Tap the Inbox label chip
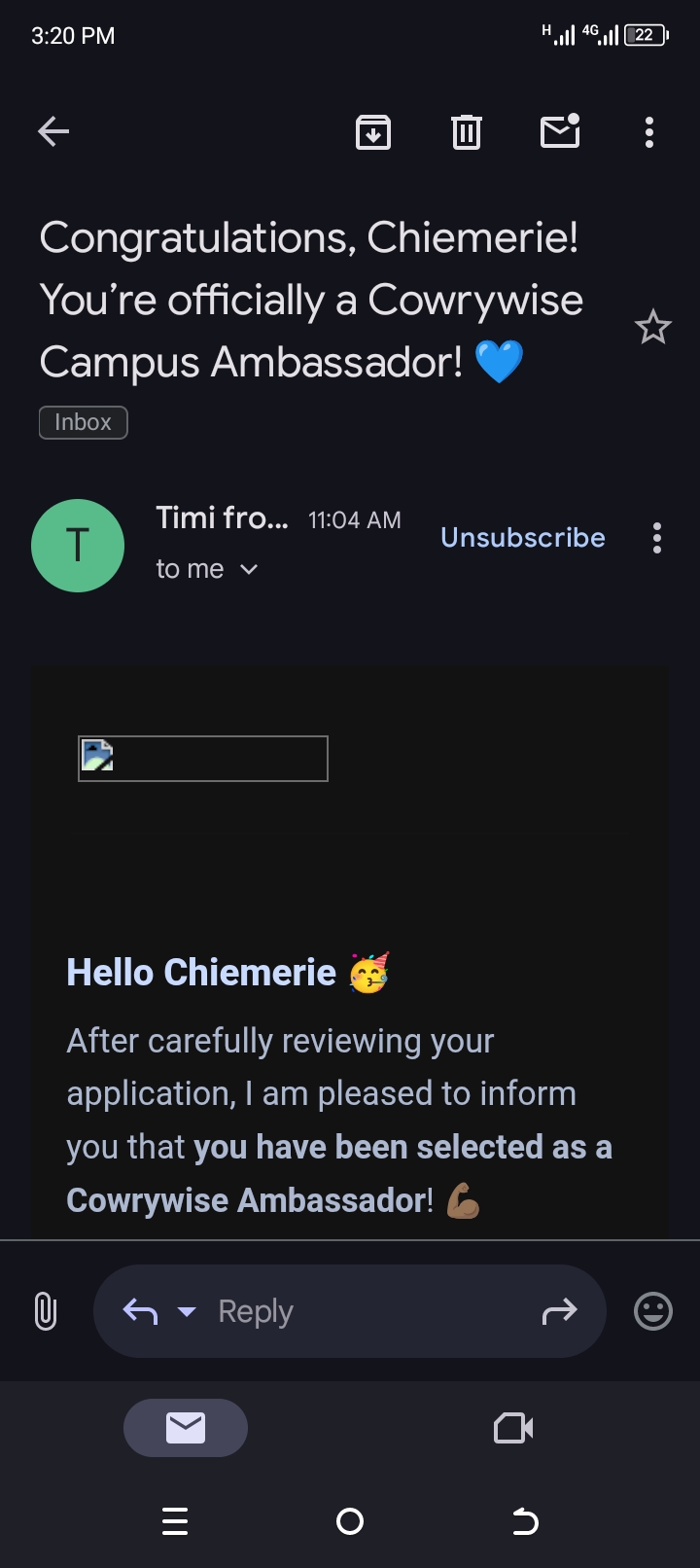The image size is (700, 1568). tap(84, 422)
